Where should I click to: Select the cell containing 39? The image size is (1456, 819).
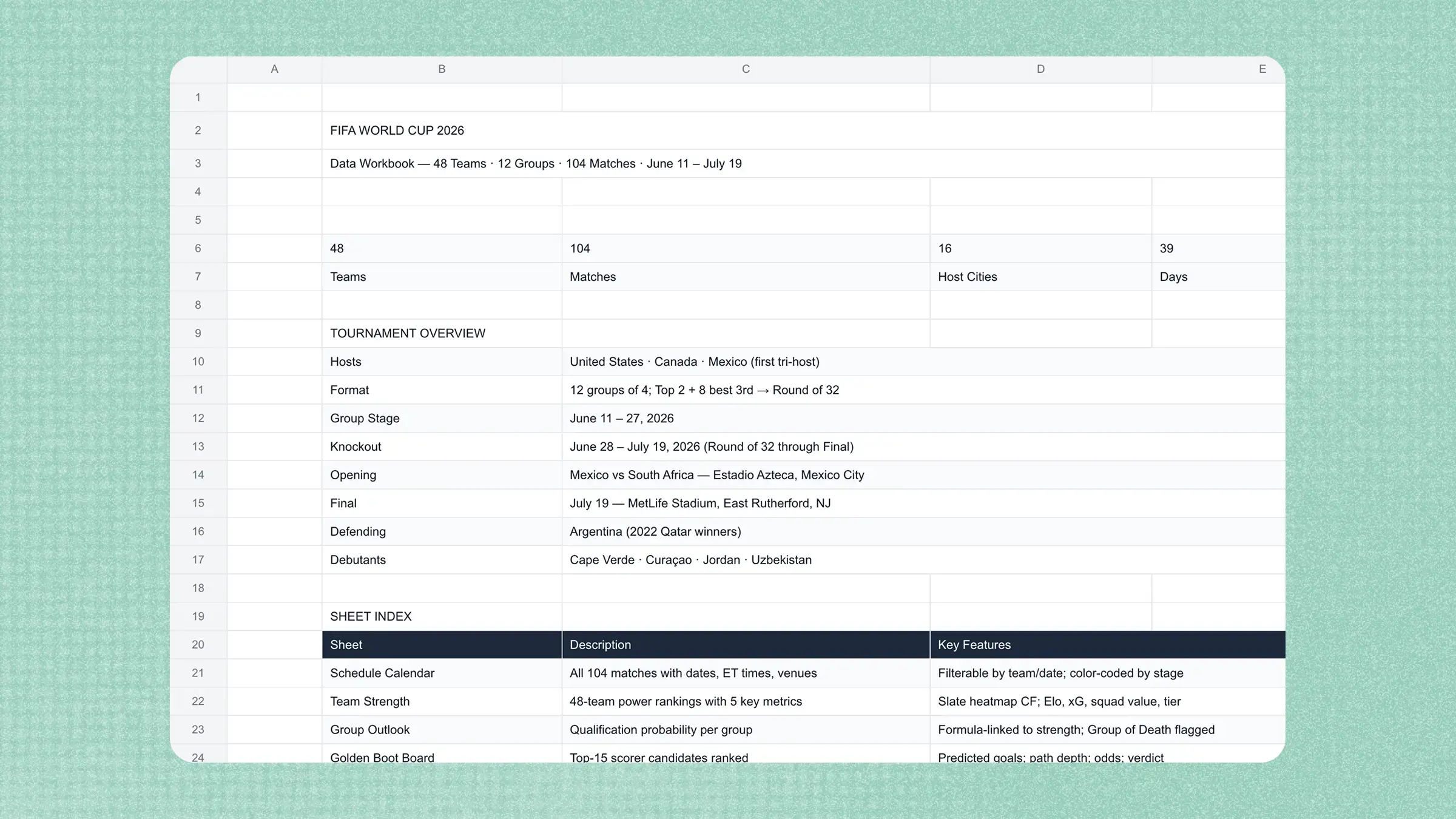coord(1218,248)
